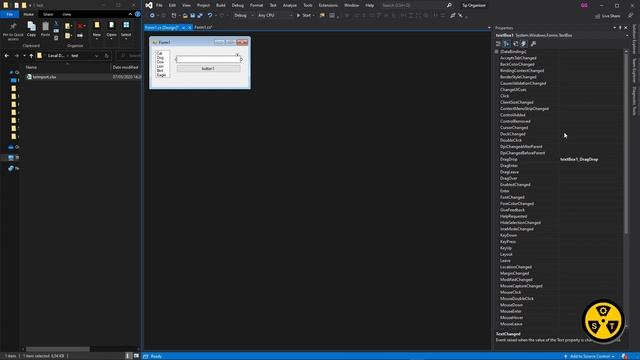The height and width of the screenshot is (360, 640).
Task: Open the blue File tab in Explorer
Action: tap(10, 14)
